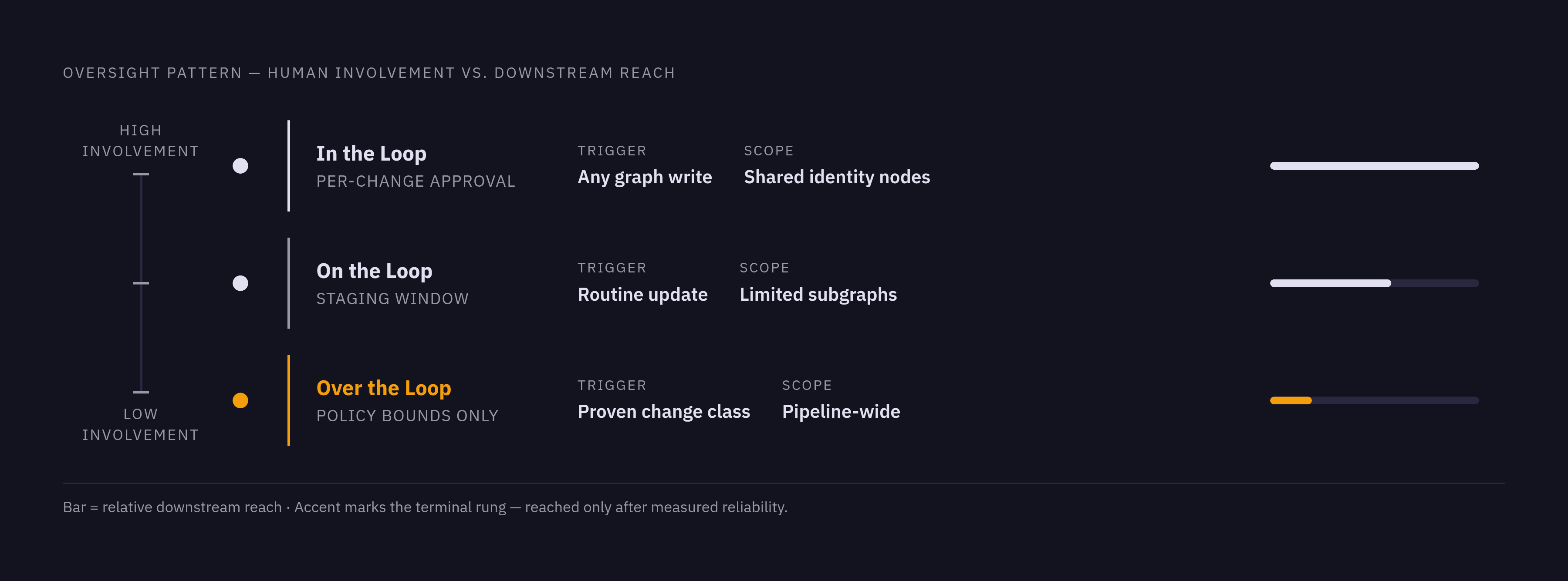
Task: Click the PER-CHANGE APPROVAL subtitle
Action: (x=416, y=181)
